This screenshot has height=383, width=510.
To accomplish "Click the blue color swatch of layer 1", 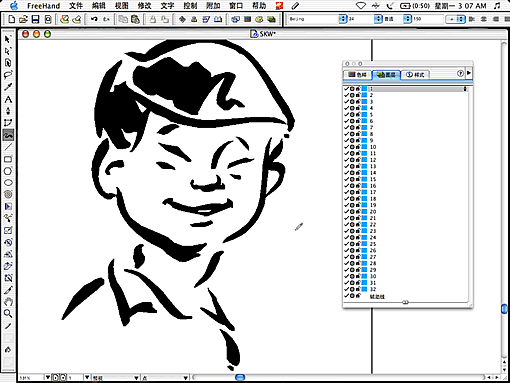I will (364, 89).
